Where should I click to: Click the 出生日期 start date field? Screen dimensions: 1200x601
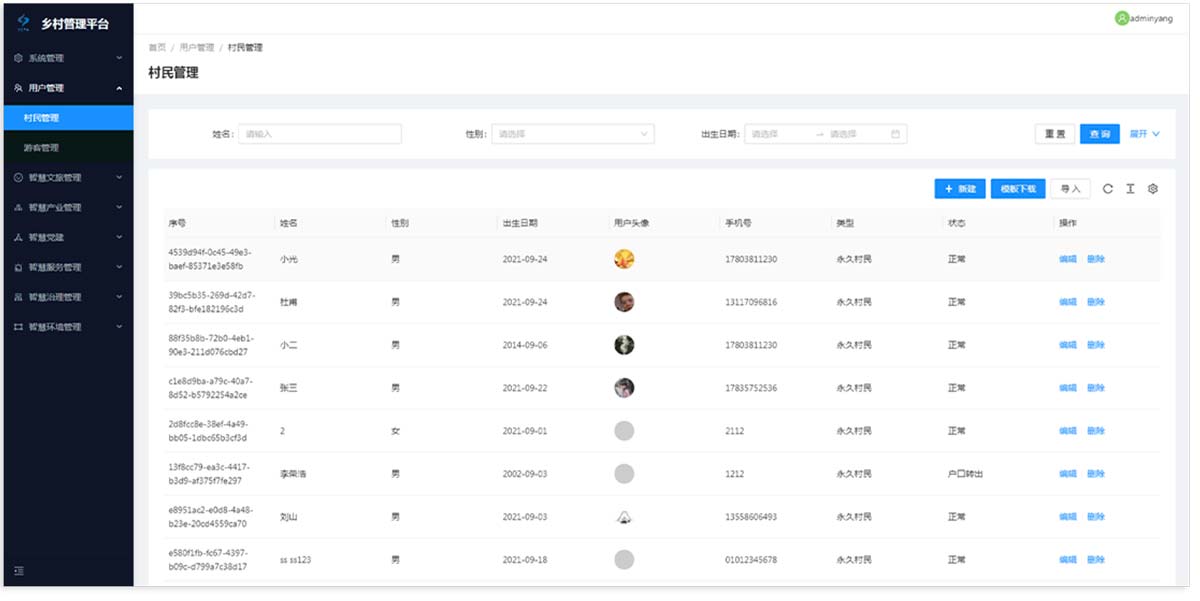(x=777, y=134)
